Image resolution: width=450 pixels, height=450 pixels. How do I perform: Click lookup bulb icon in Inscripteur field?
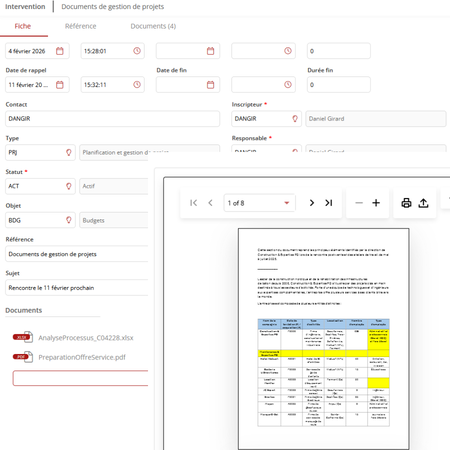(295, 119)
